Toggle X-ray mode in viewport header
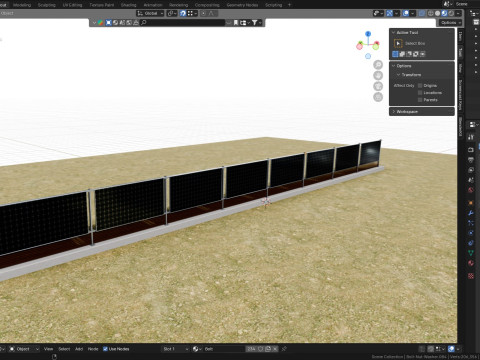 422,13
